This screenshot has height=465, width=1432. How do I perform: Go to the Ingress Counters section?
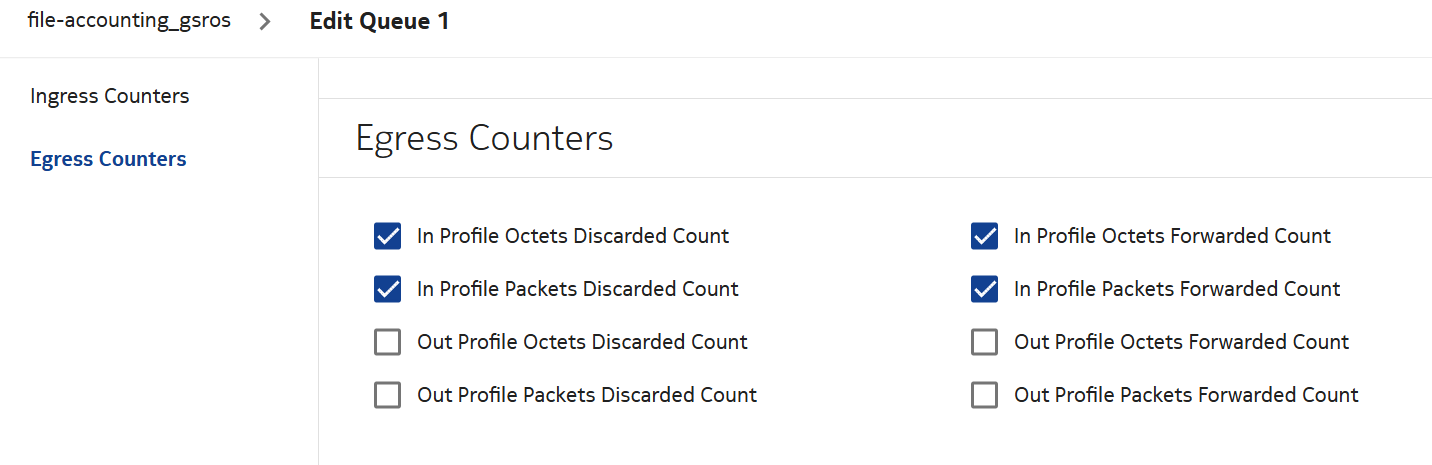click(x=110, y=96)
